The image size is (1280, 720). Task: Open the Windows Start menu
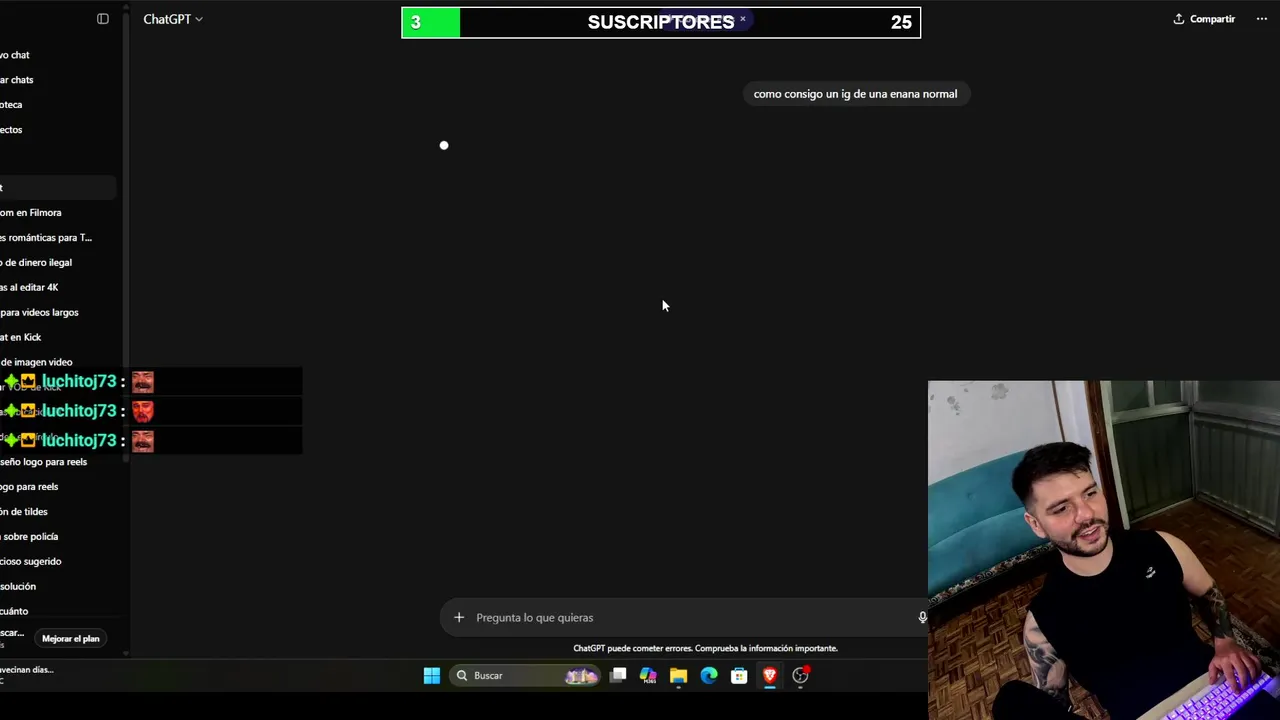(431, 676)
